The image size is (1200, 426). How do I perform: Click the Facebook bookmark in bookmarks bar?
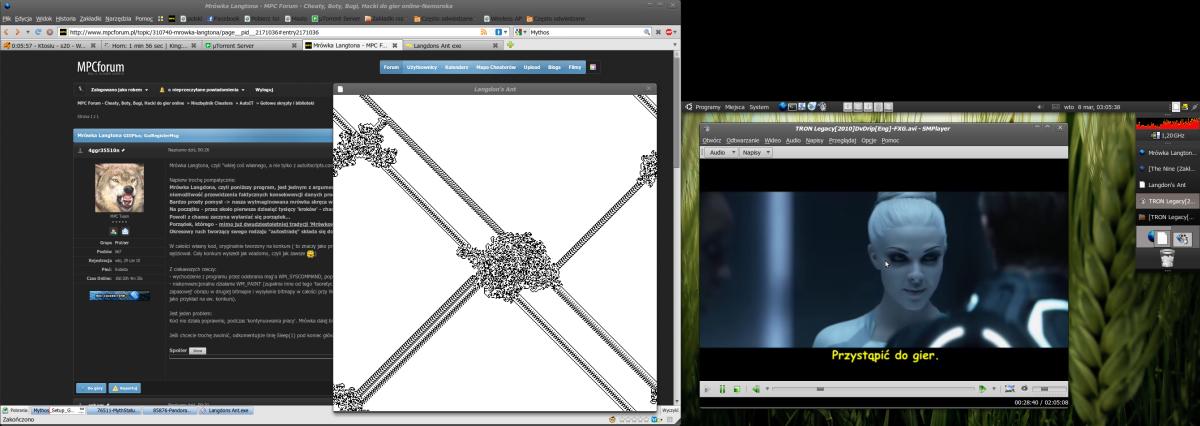click(x=224, y=18)
